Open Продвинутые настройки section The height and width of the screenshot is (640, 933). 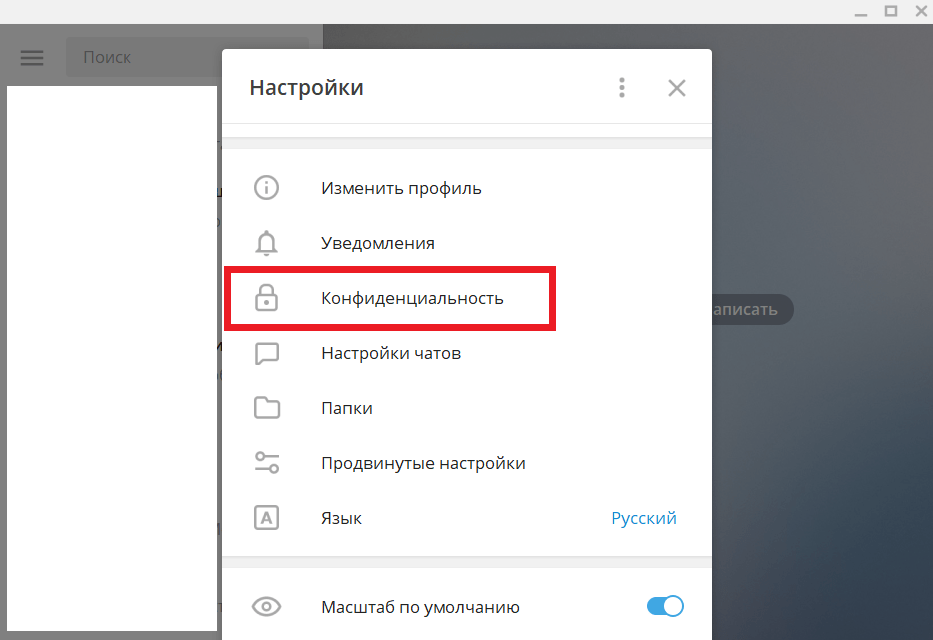pyautogui.click(x=423, y=463)
